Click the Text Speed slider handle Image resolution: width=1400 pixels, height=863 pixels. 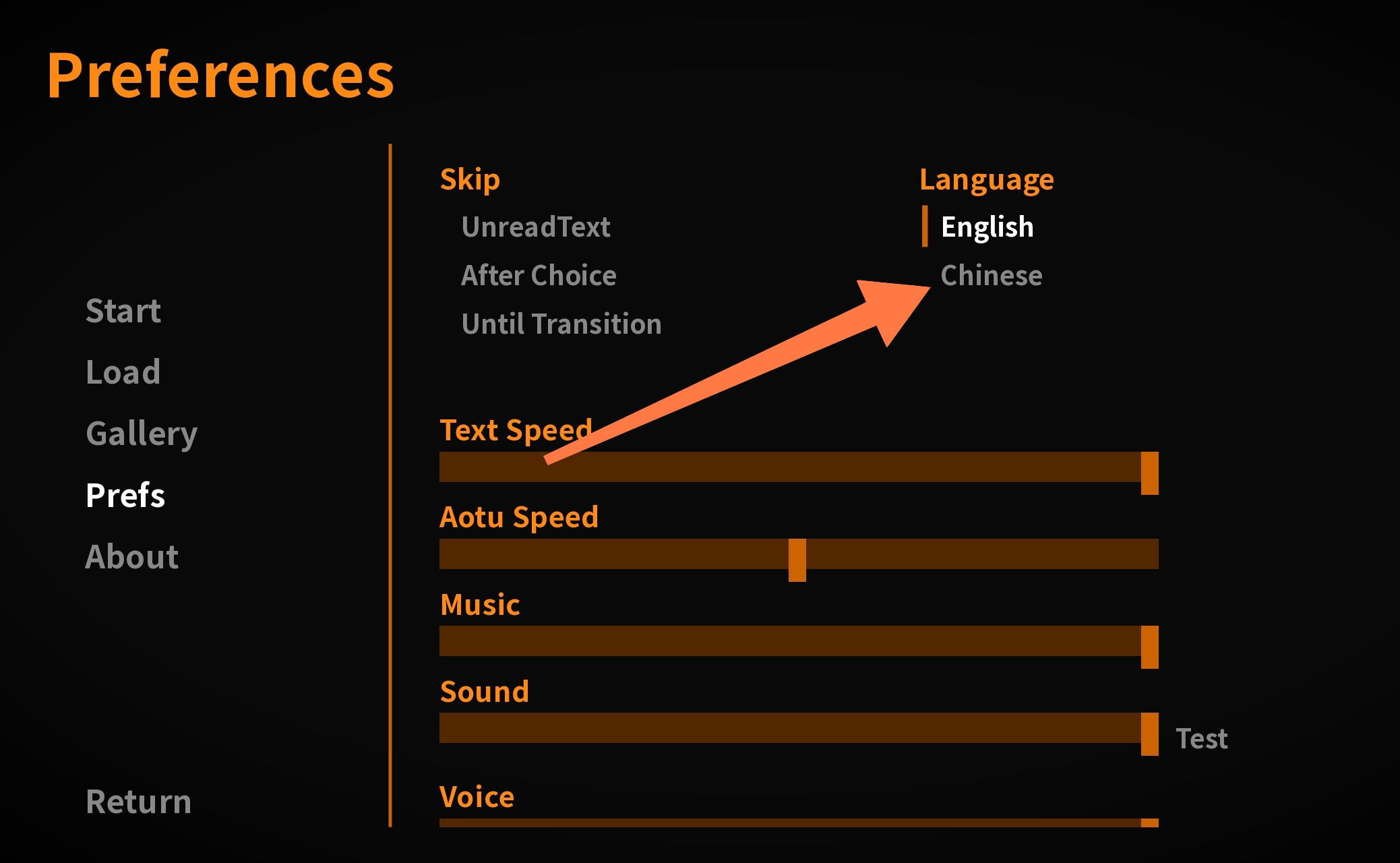pos(1150,473)
